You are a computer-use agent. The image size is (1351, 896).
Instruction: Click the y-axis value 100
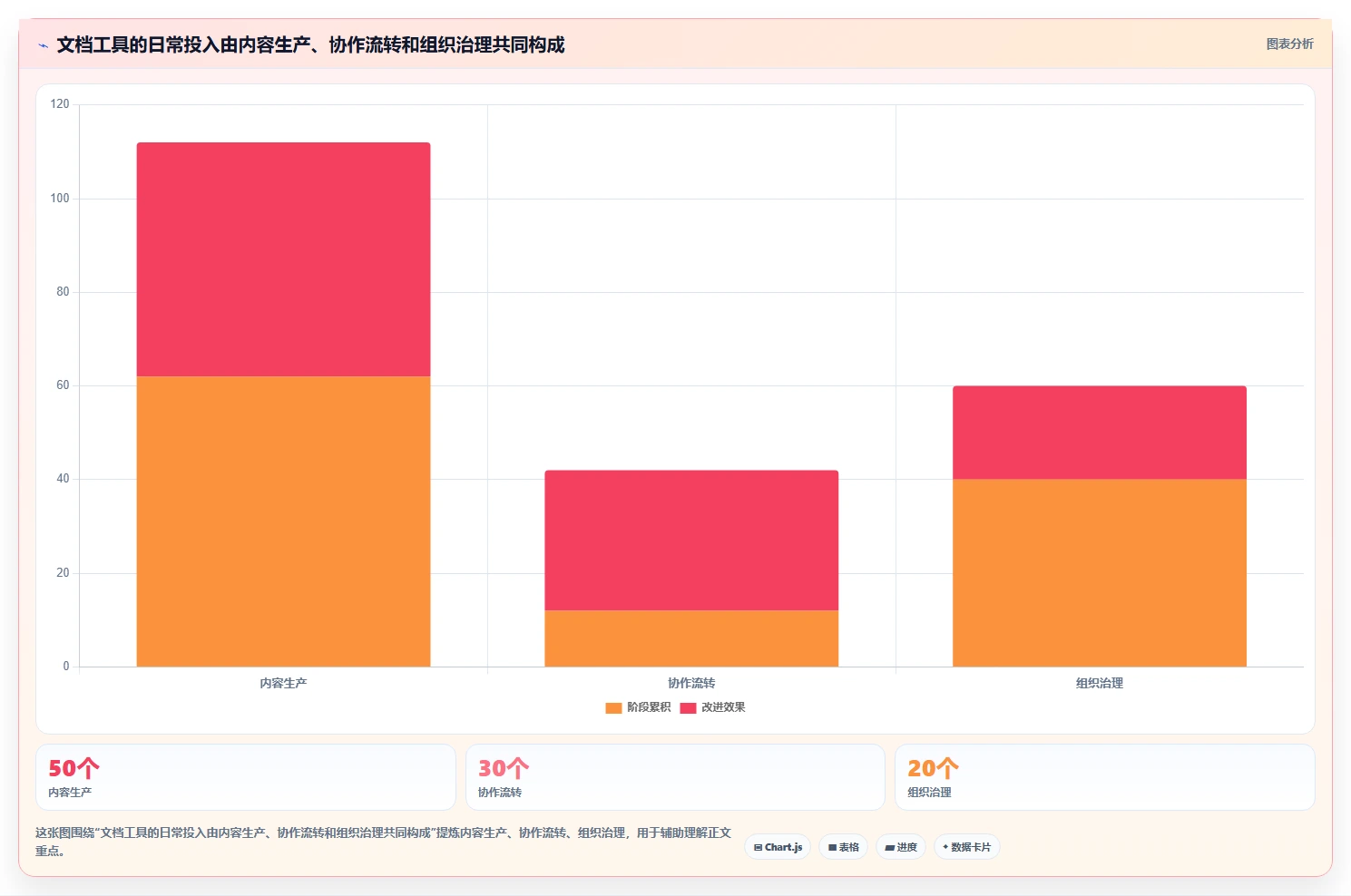coord(60,199)
